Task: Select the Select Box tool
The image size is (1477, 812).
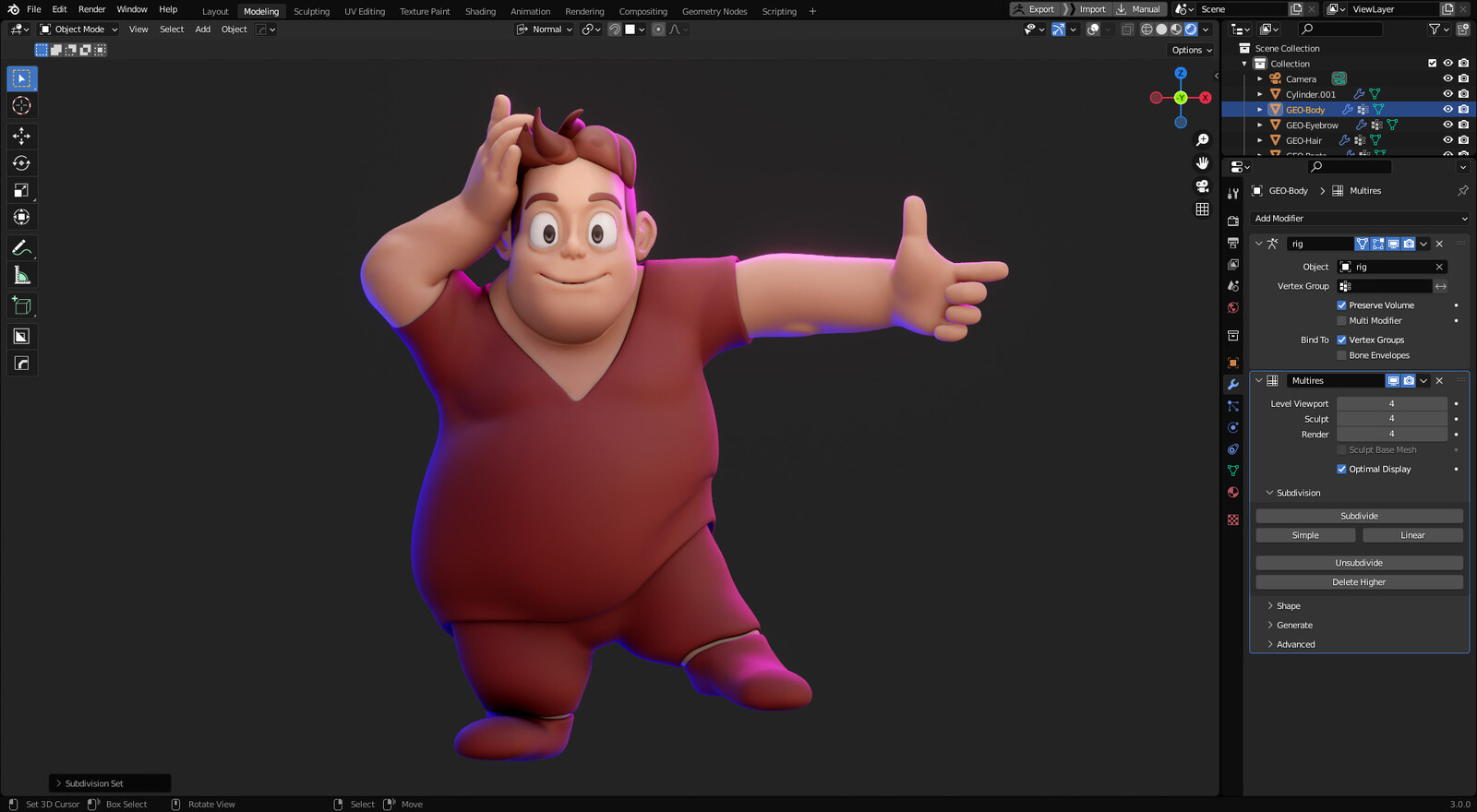Action: tap(22, 78)
